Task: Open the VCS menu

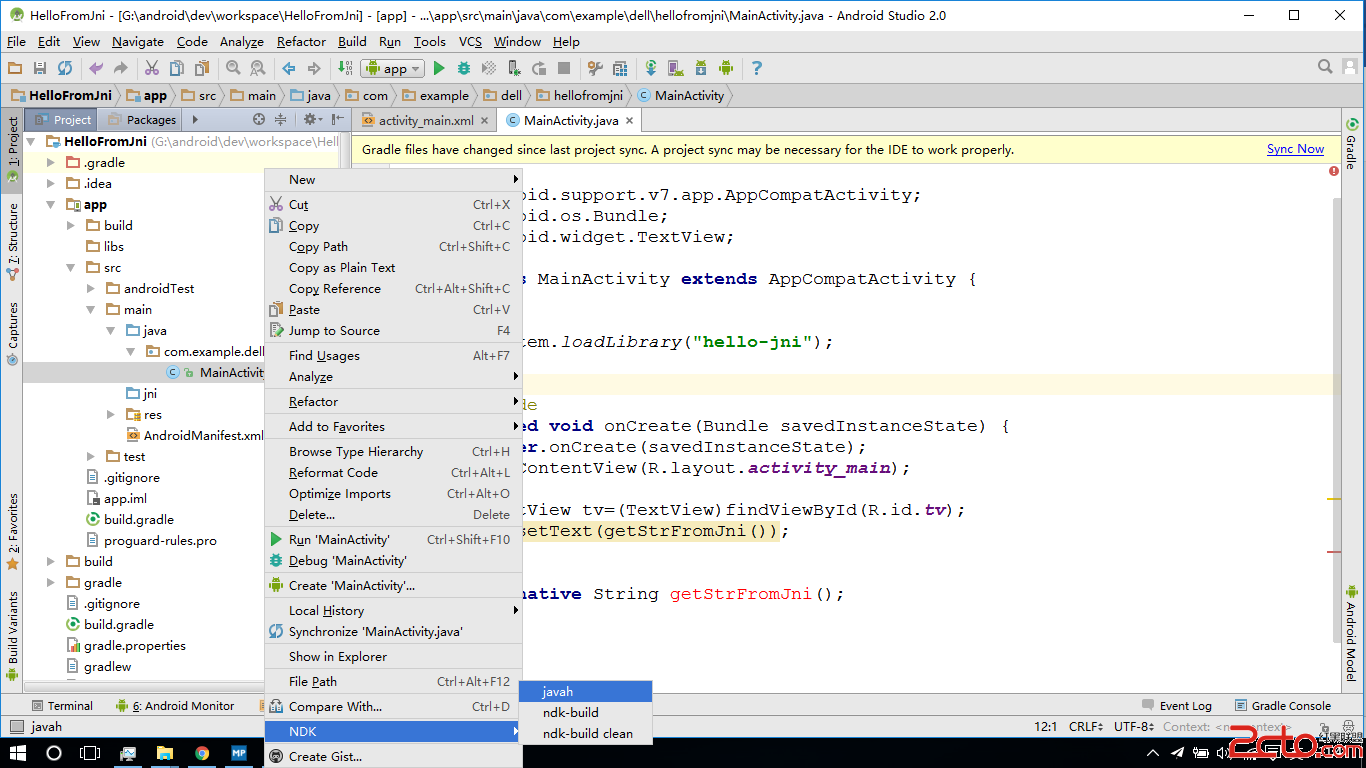Action: coord(470,41)
